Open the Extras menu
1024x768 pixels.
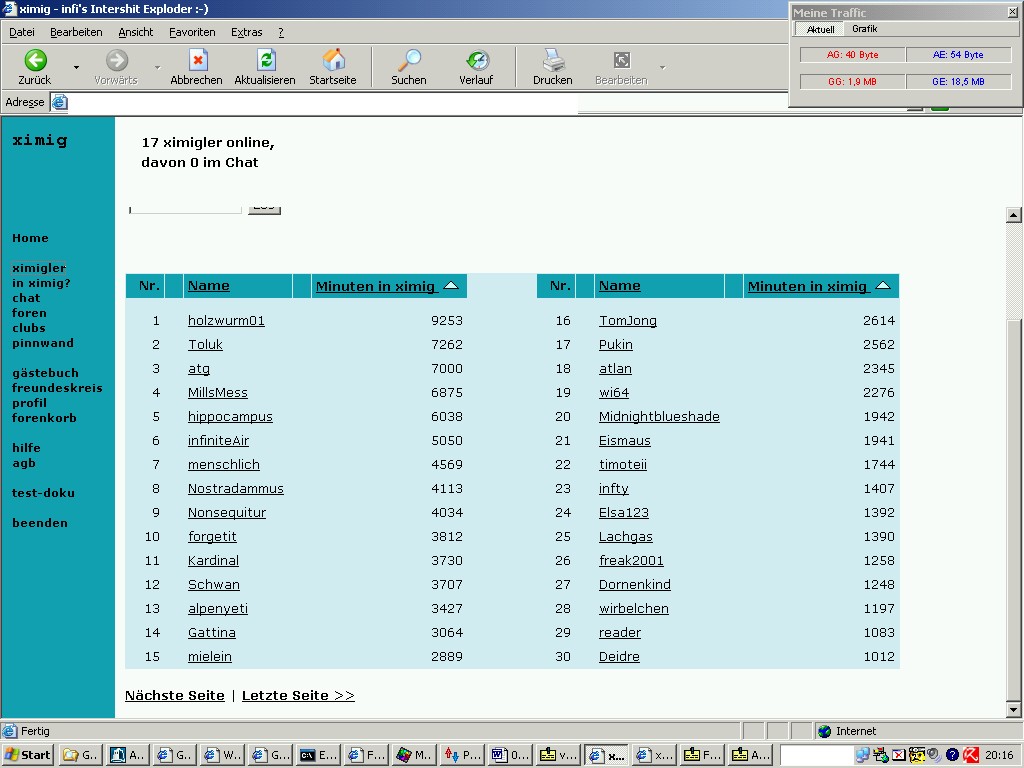click(247, 32)
